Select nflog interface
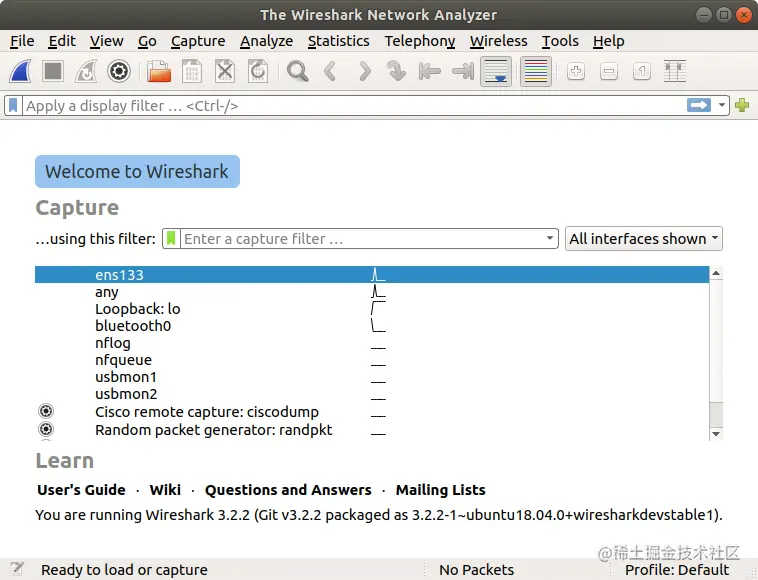 pos(372,343)
